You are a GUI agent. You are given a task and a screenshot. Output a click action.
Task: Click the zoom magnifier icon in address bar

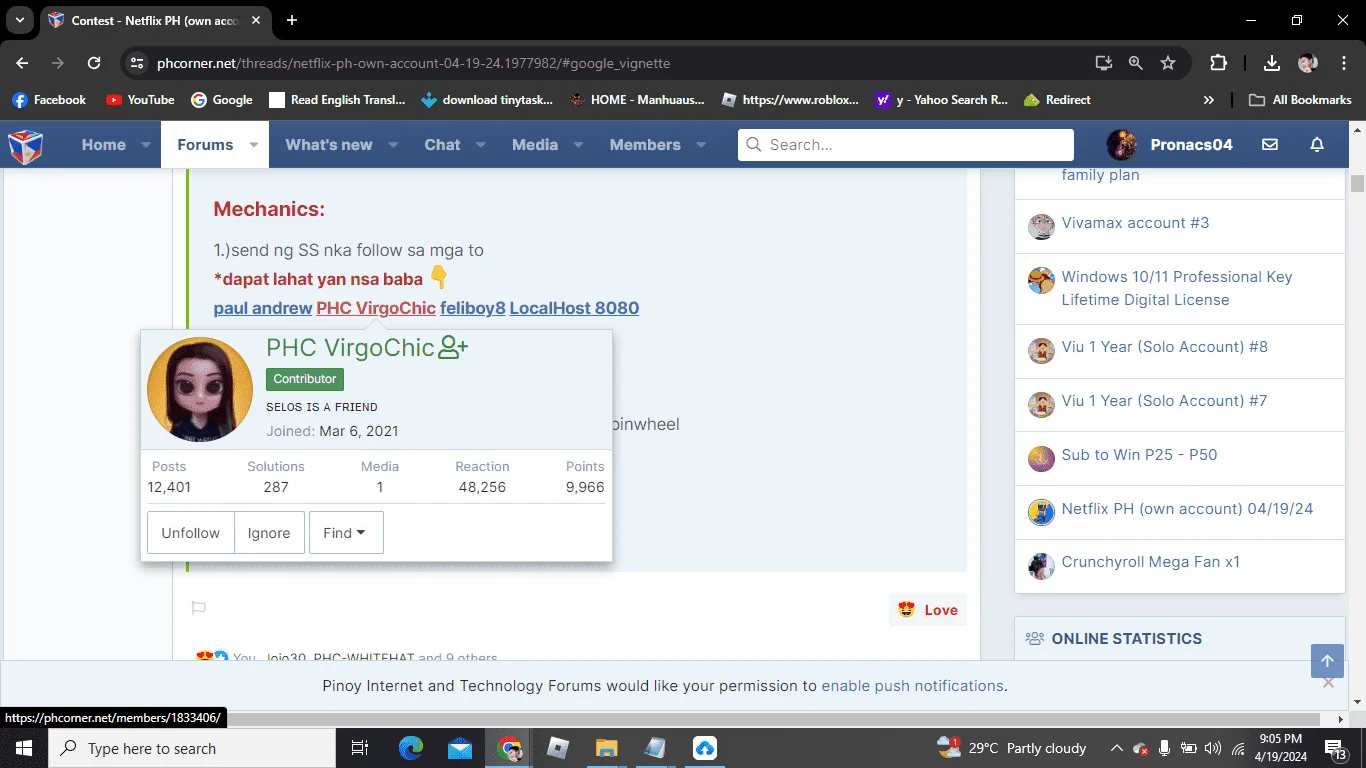pyautogui.click(x=1136, y=63)
